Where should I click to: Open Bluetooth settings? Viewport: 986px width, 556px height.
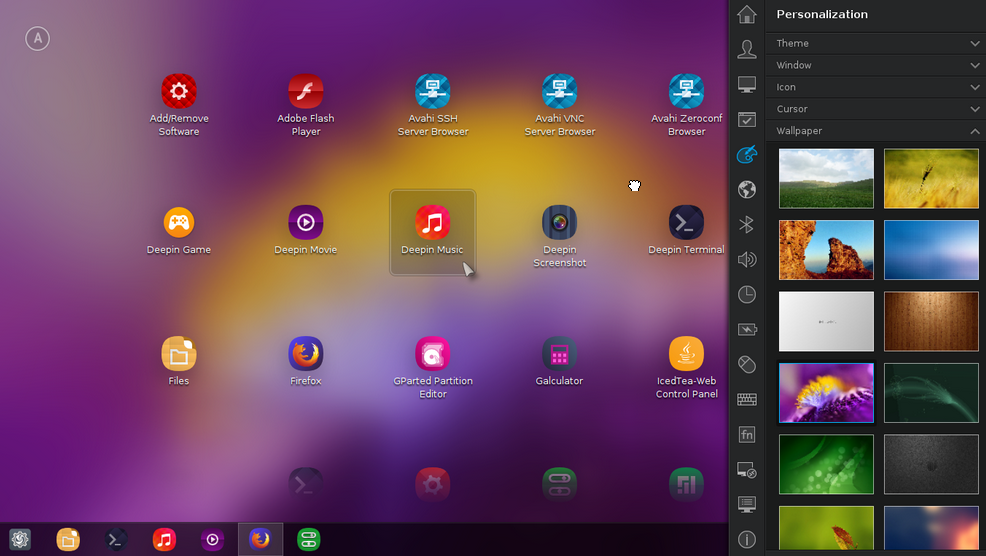click(x=747, y=225)
